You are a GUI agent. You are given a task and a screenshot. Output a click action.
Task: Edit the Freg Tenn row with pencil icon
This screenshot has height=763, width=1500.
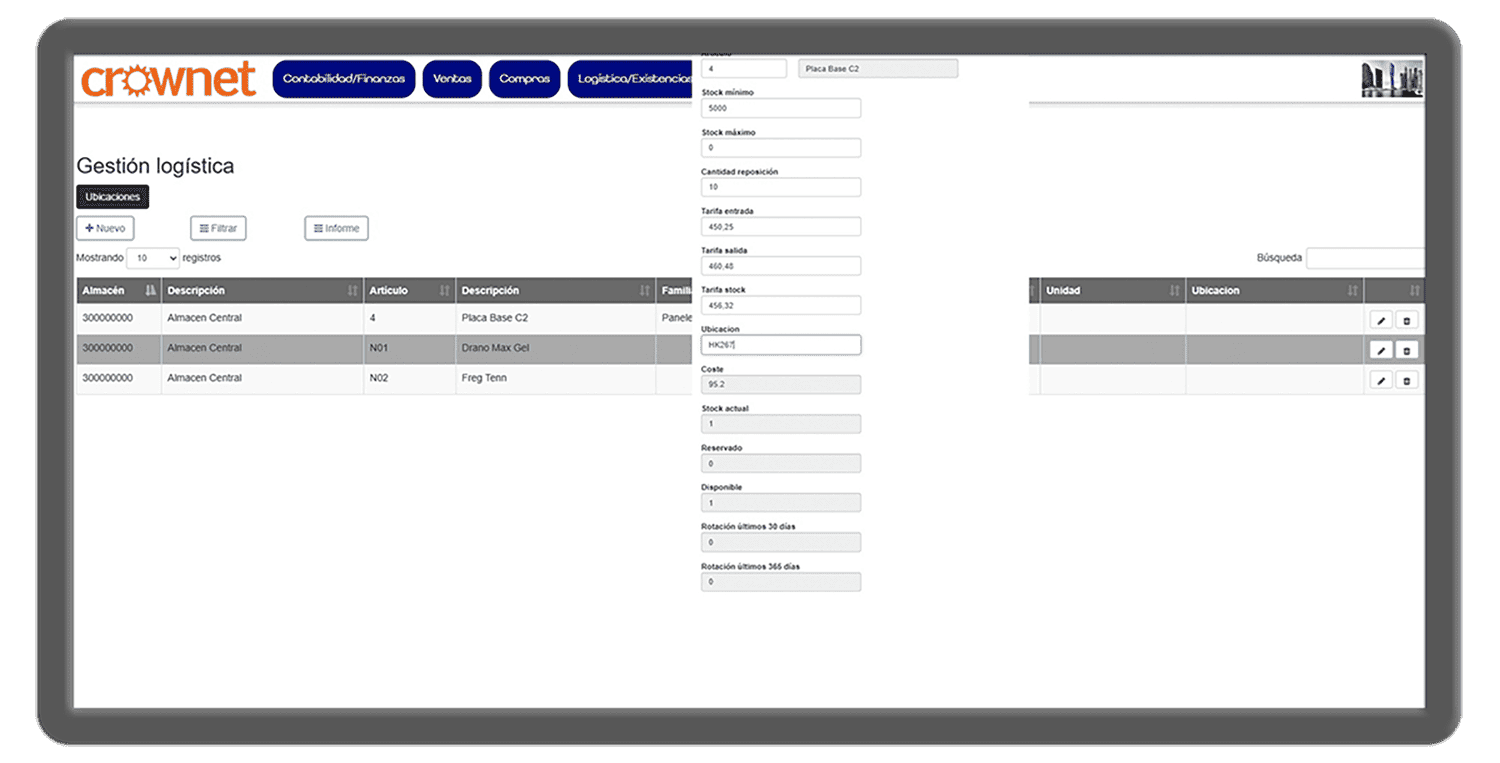(x=1380, y=381)
